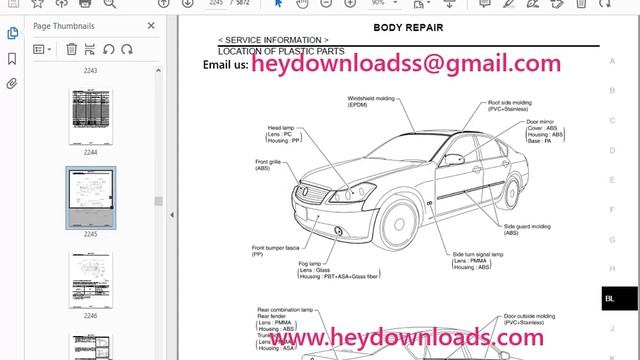640x360 pixels.
Task: Activate the selection arrow tool
Action: click(278, 4)
